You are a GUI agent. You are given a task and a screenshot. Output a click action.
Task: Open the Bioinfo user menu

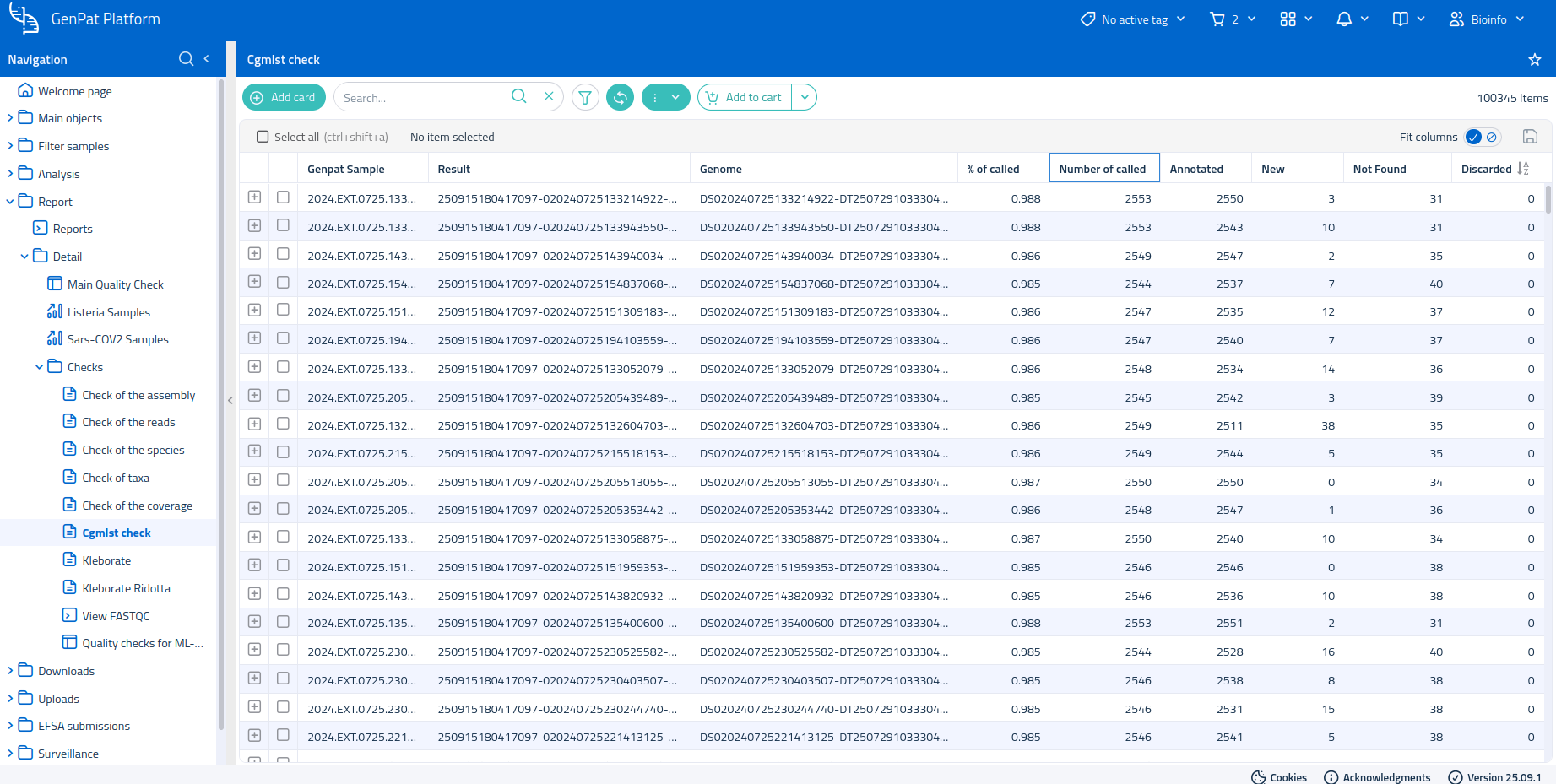pyautogui.click(x=1488, y=19)
